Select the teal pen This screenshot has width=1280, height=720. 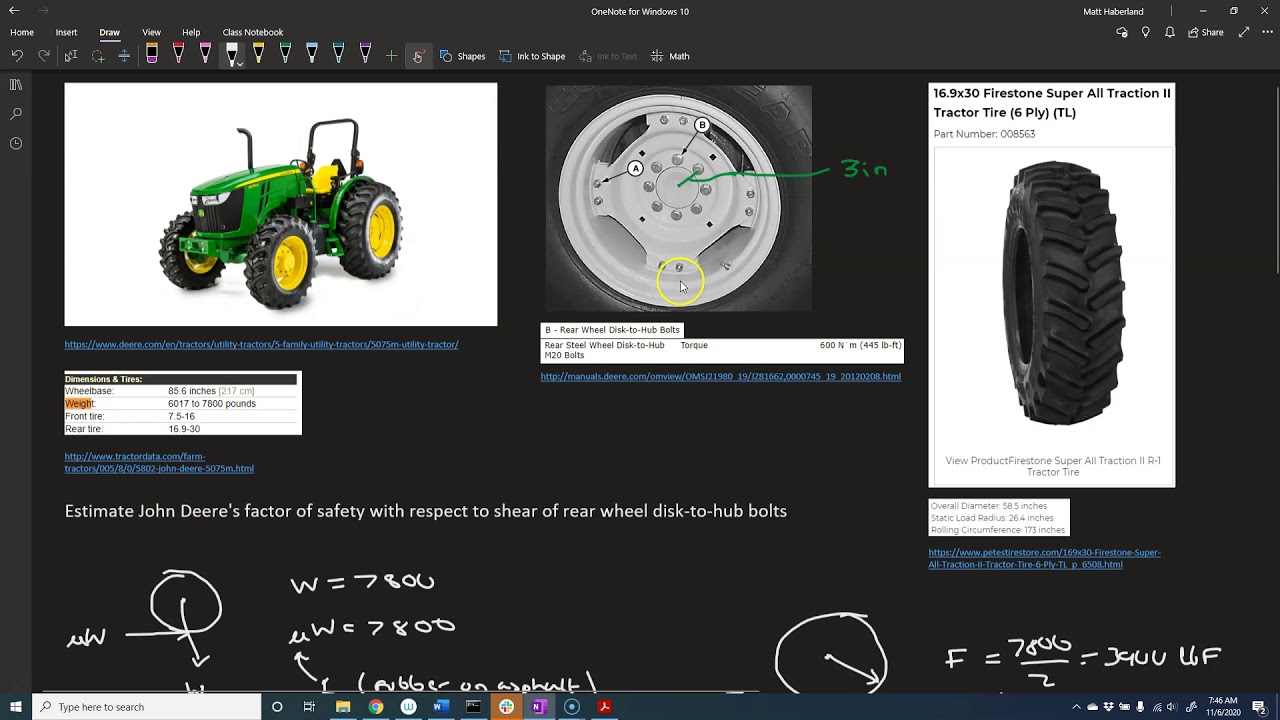coord(338,55)
